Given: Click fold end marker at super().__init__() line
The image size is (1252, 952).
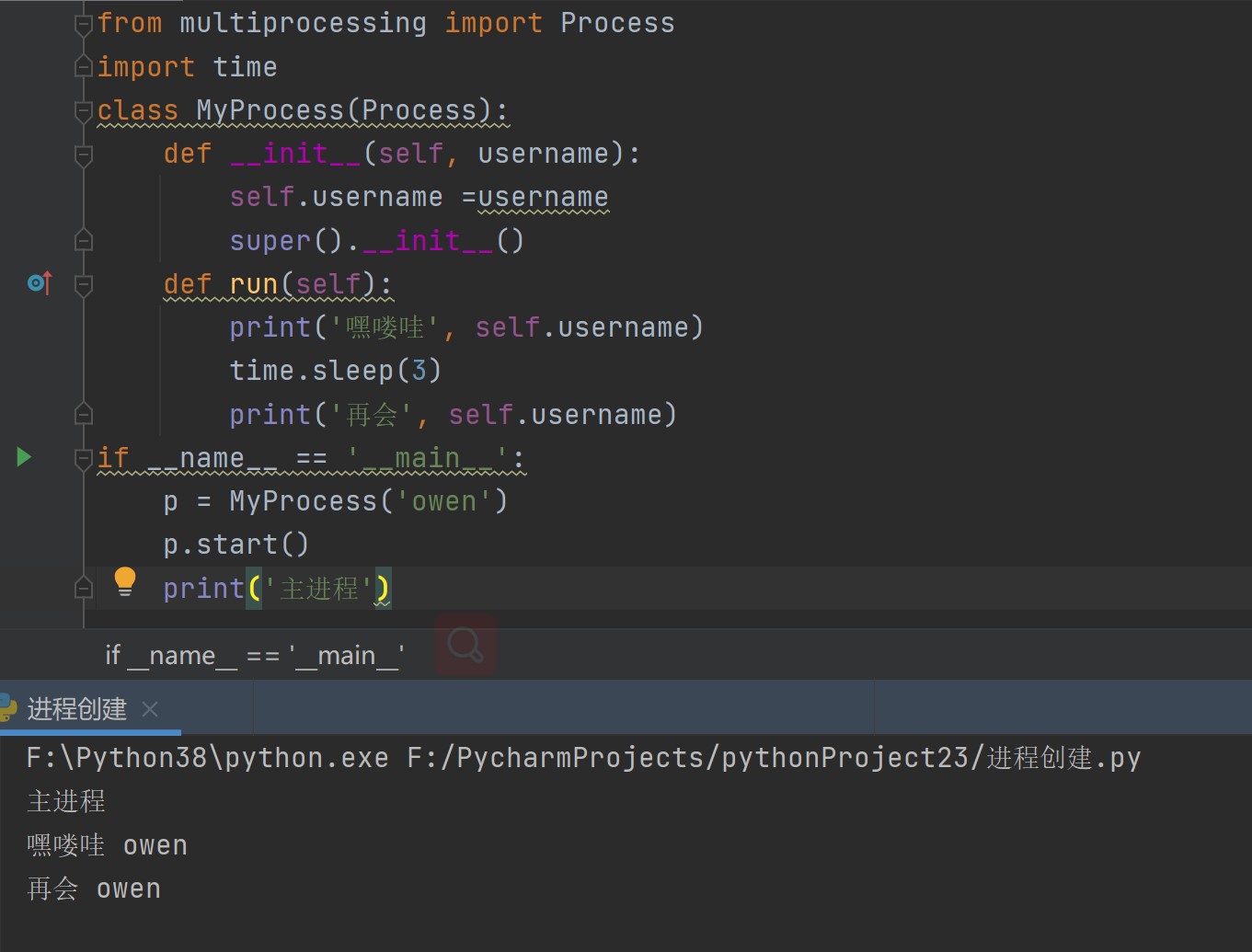Looking at the screenshot, I should [x=84, y=241].
